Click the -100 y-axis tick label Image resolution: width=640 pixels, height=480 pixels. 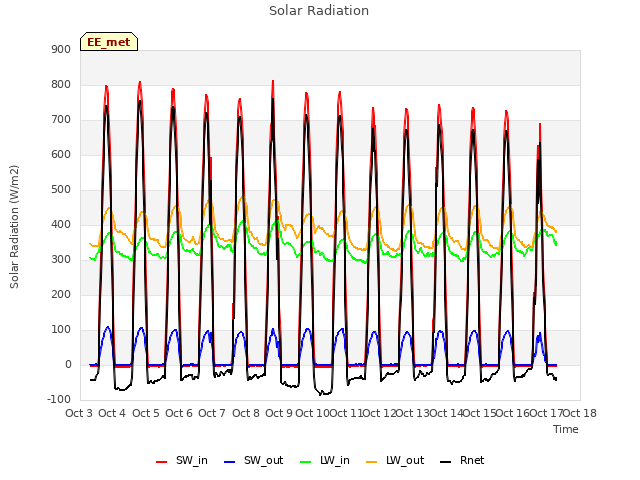tap(59, 399)
